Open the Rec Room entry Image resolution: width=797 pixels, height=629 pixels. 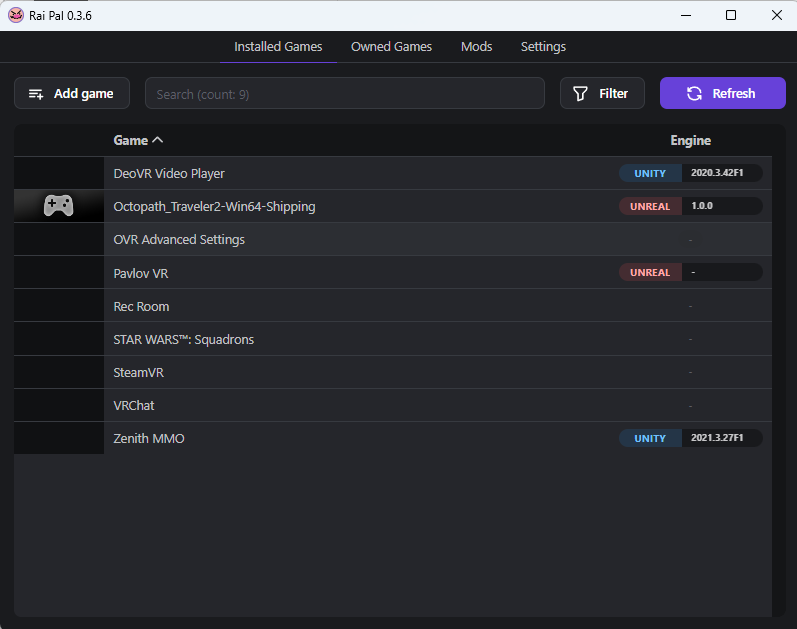point(393,306)
